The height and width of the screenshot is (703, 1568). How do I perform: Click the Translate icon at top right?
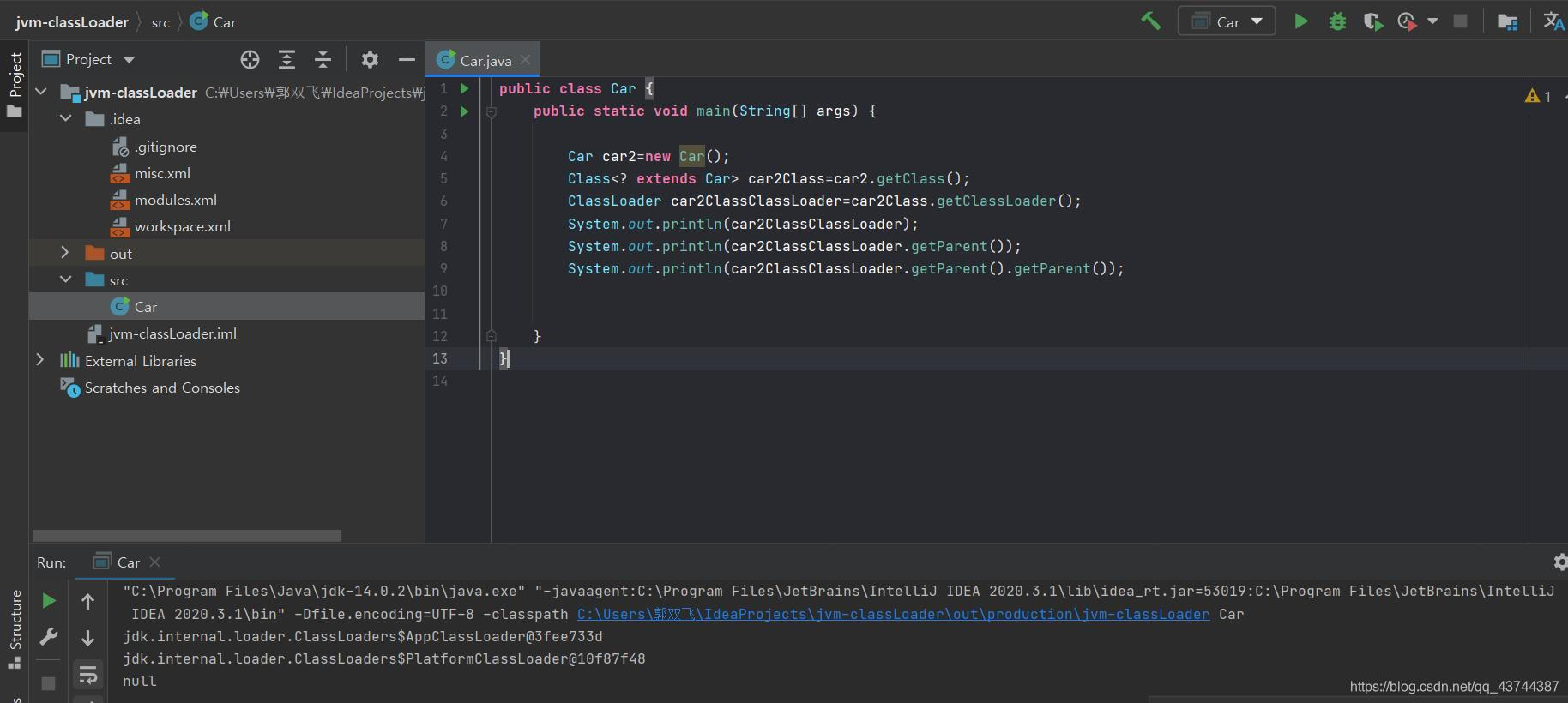click(1554, 21)
